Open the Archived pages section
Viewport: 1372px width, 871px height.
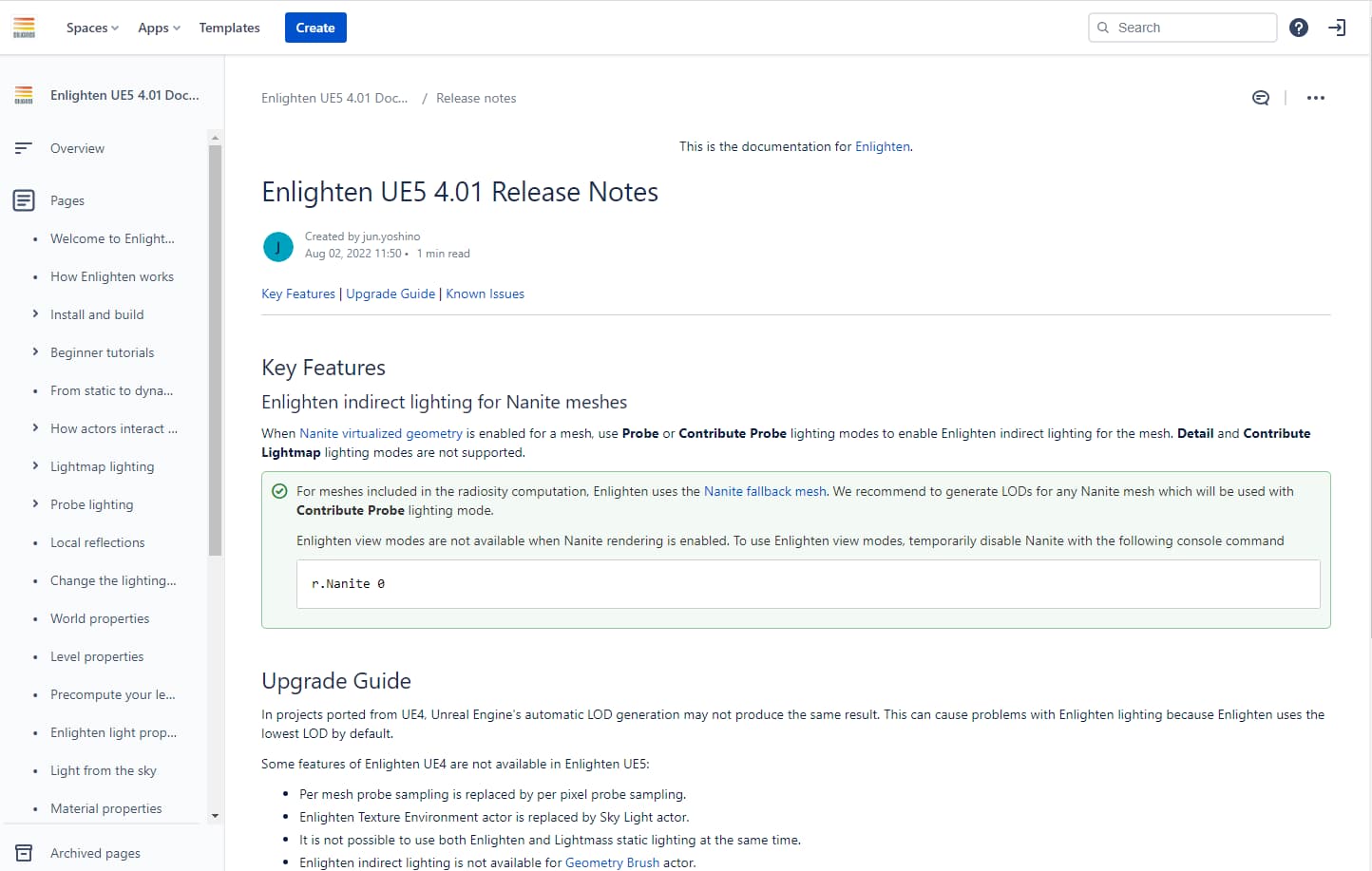[95, 853]
